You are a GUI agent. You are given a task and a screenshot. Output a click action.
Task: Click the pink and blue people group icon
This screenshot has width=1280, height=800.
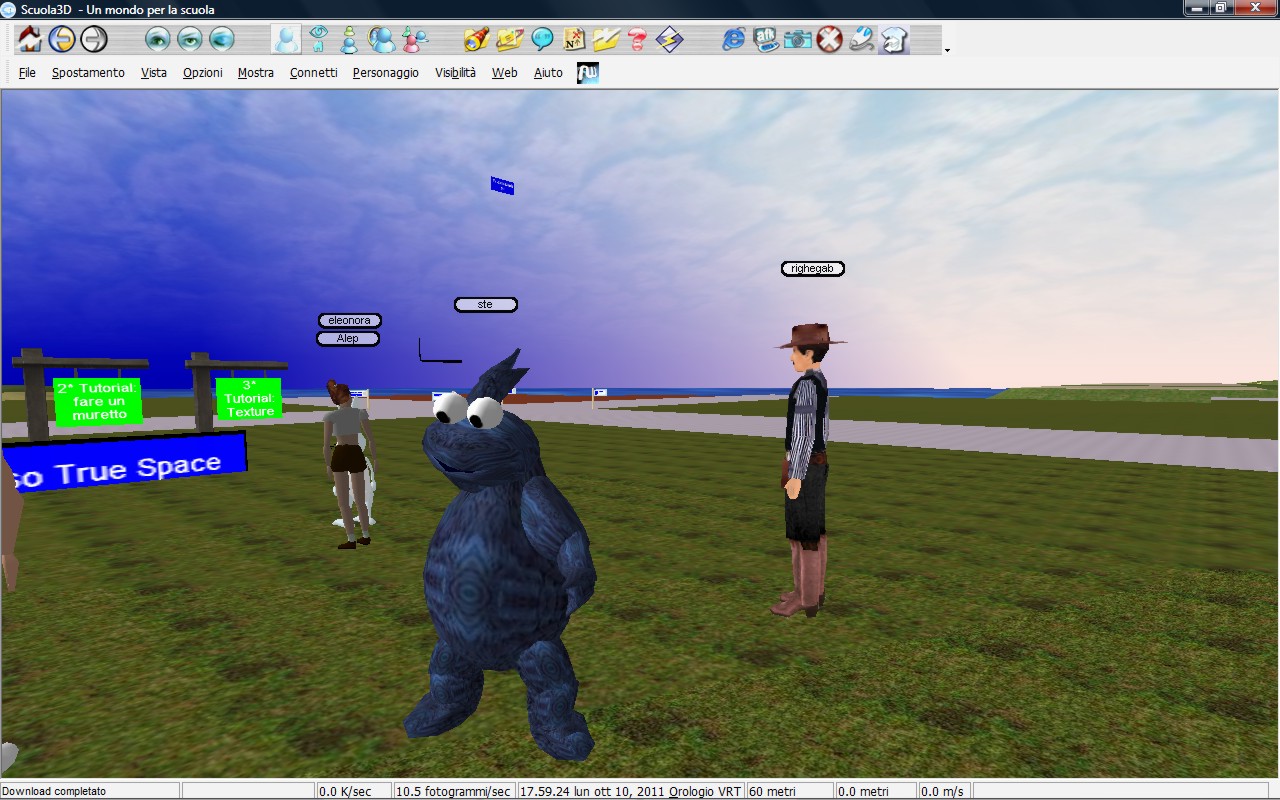(414, 39)
